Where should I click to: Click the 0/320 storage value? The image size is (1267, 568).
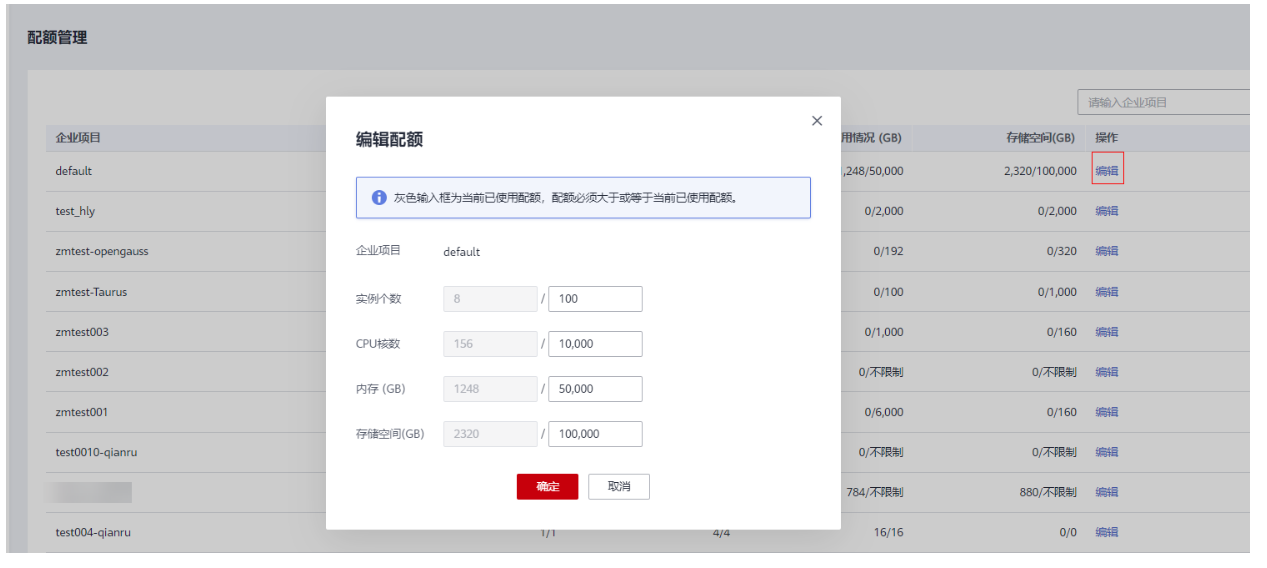tap(1062, 251)
